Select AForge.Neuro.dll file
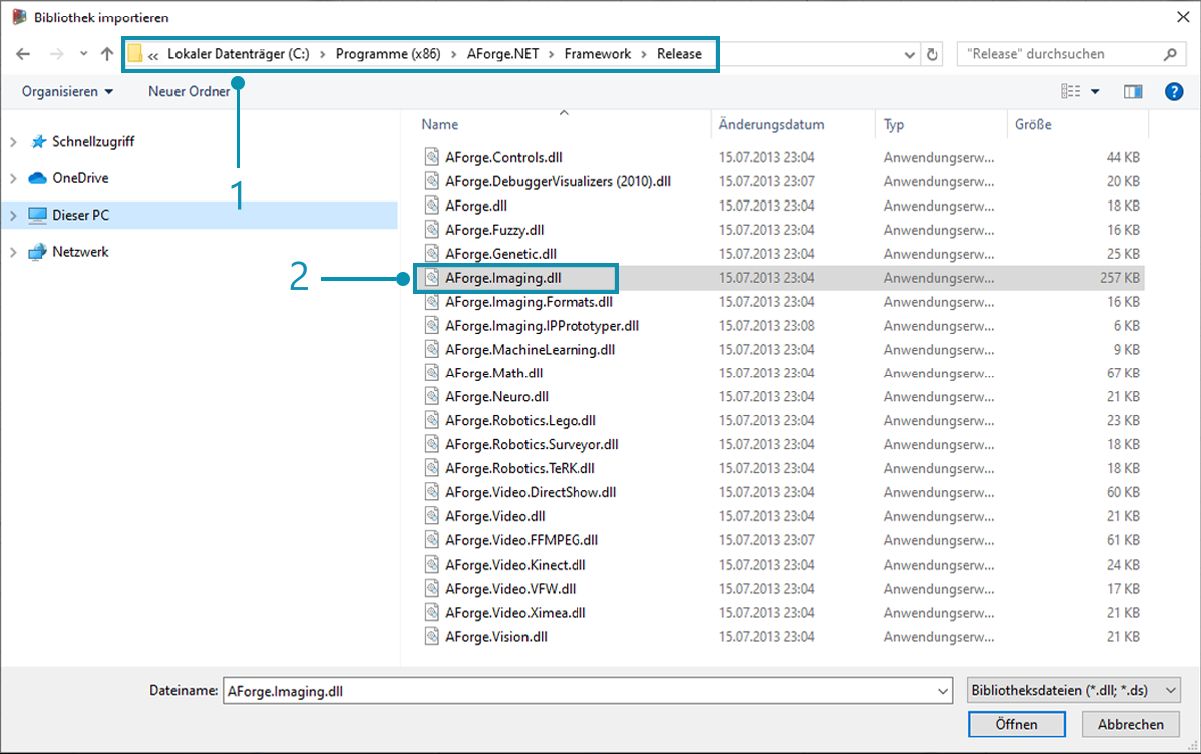 tap(497, 397)
